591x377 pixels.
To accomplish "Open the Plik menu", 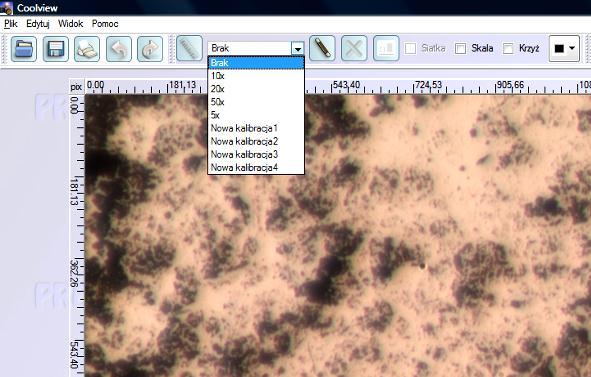I will click(x=11, y=24).
